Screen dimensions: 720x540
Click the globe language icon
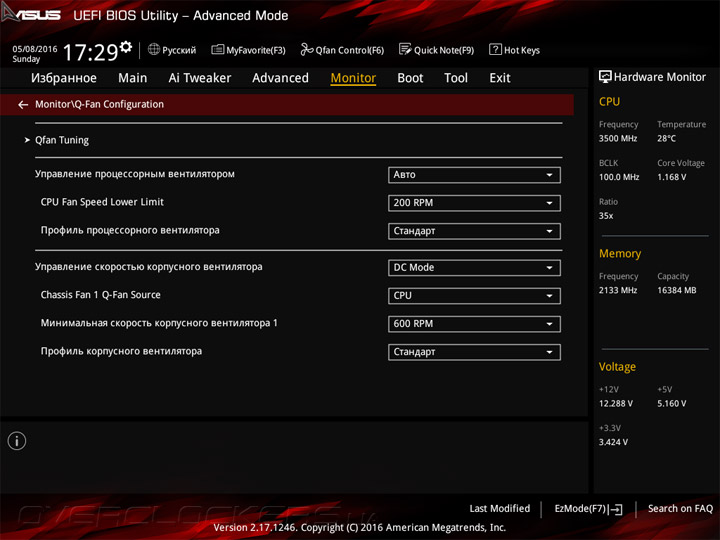point(154,49)
